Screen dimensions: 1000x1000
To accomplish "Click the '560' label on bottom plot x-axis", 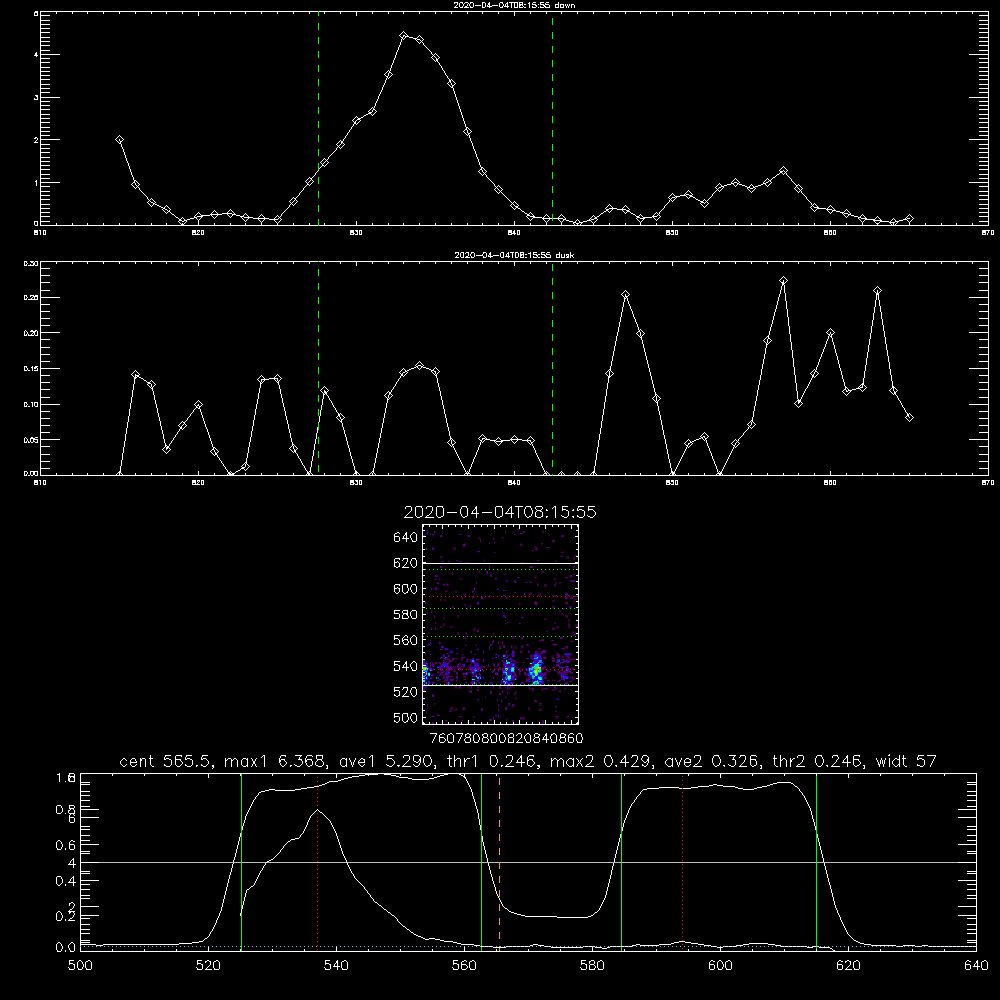I will pos(464,966).
